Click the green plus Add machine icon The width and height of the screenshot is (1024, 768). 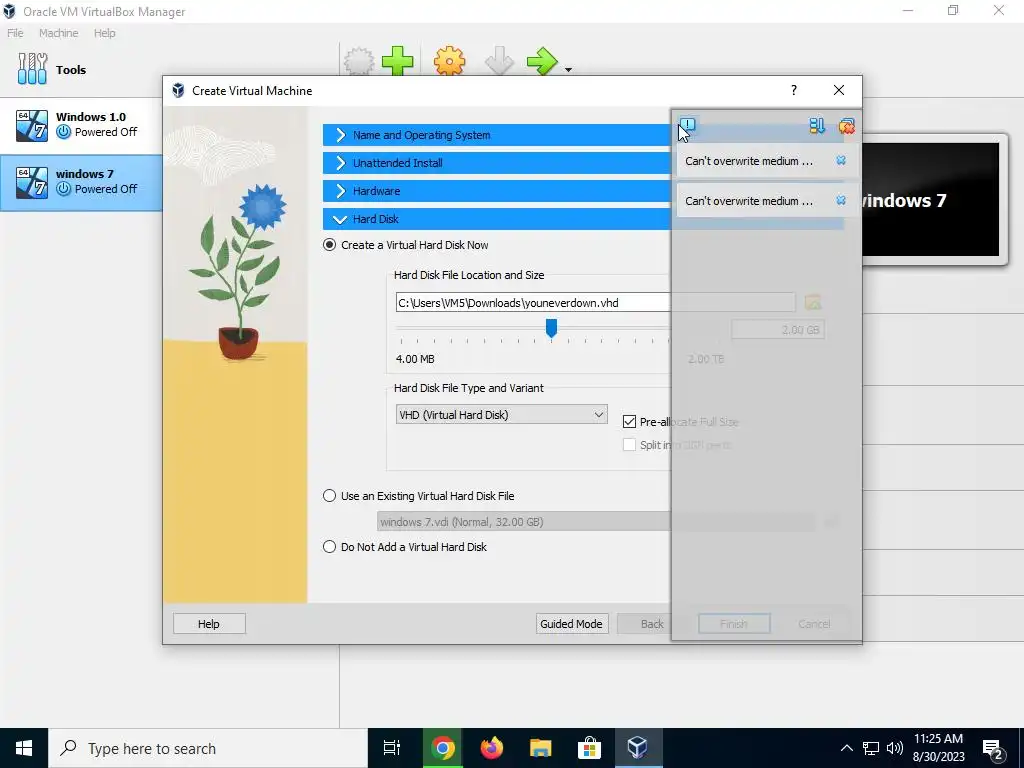point(398,62)
